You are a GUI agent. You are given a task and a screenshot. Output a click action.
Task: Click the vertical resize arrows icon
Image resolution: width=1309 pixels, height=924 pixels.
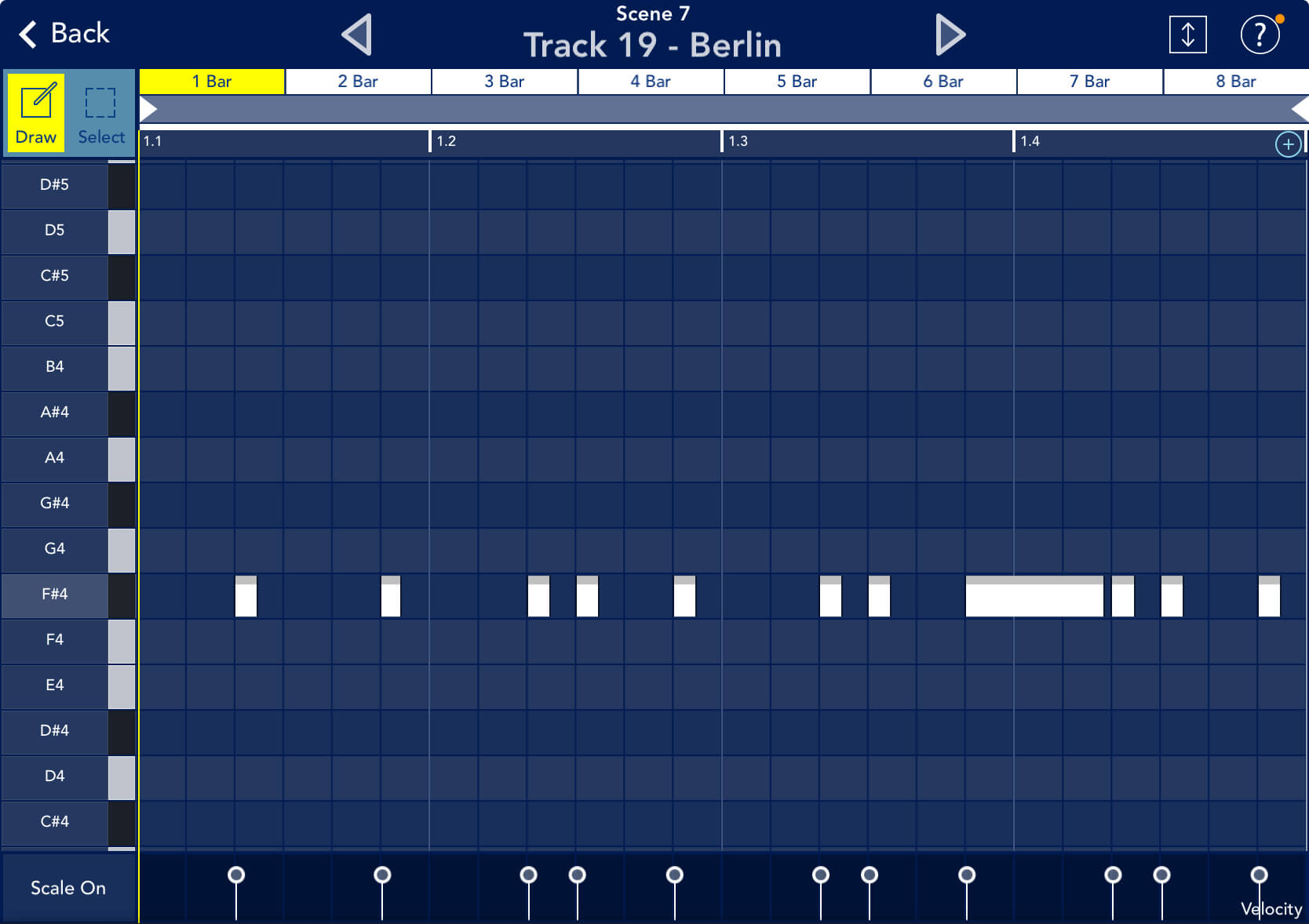[x=1187, y=35]
